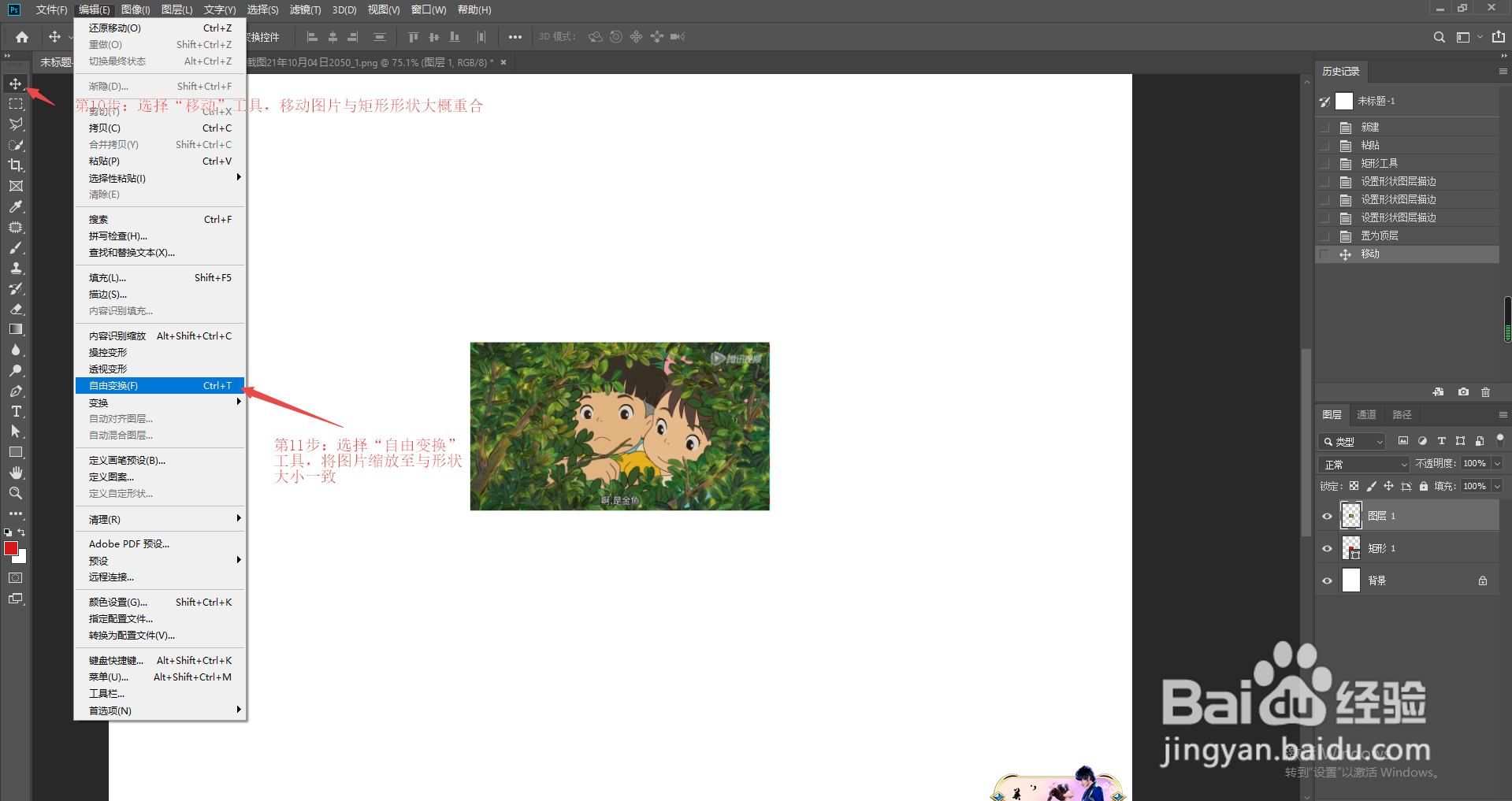Select the Rectangle shape tool

coord(16,452)
